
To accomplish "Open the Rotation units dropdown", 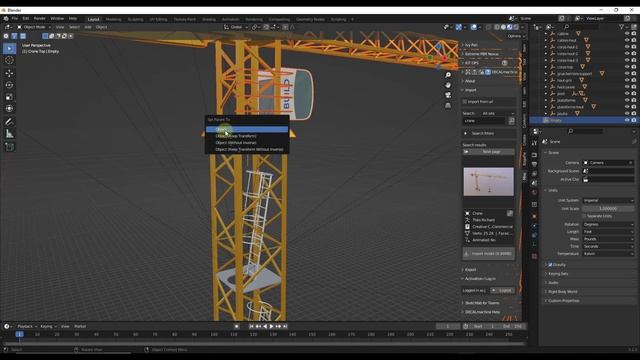I will click(x=608, y=224).
